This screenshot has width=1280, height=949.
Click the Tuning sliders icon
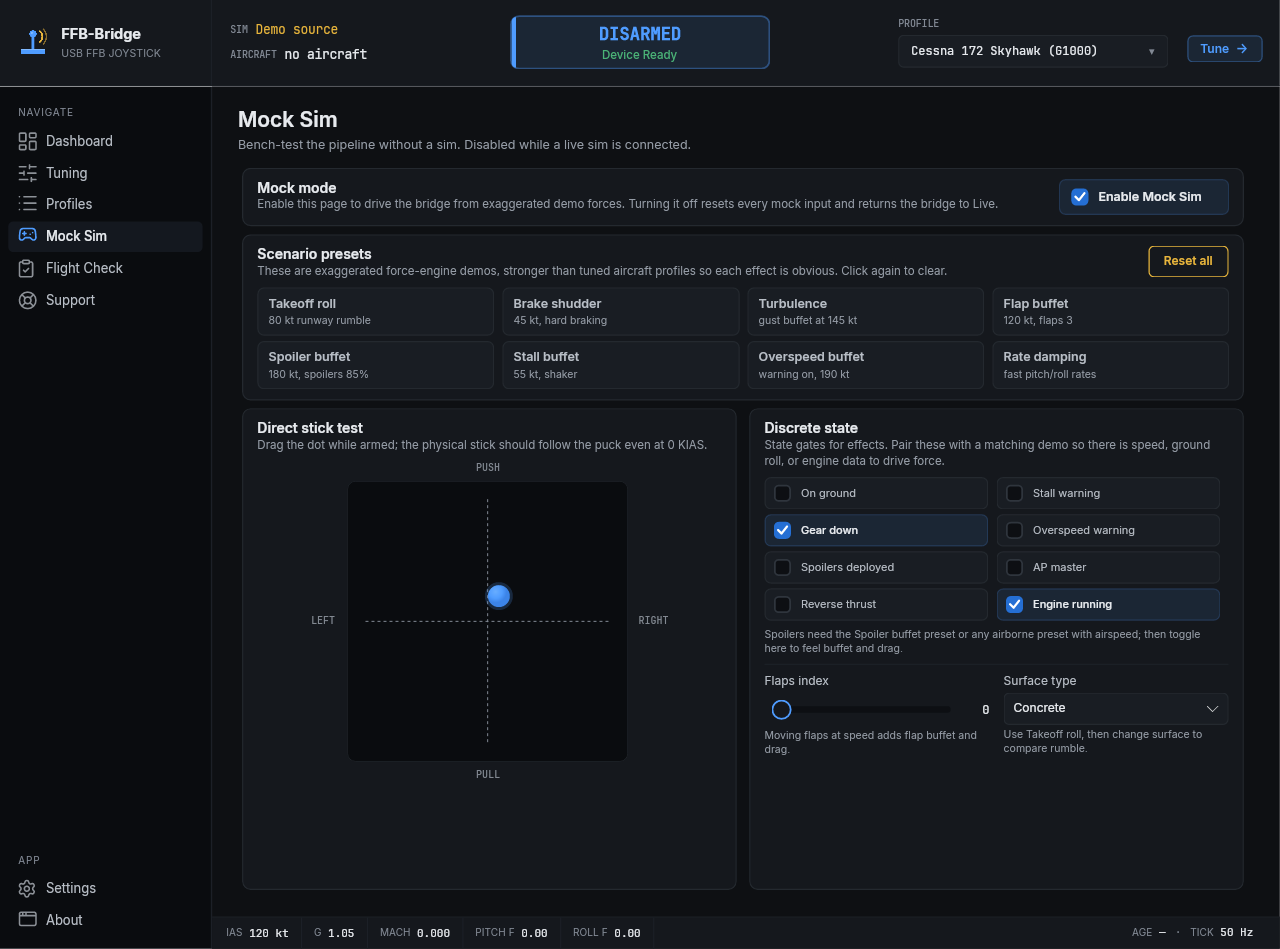tap(27, 173)
